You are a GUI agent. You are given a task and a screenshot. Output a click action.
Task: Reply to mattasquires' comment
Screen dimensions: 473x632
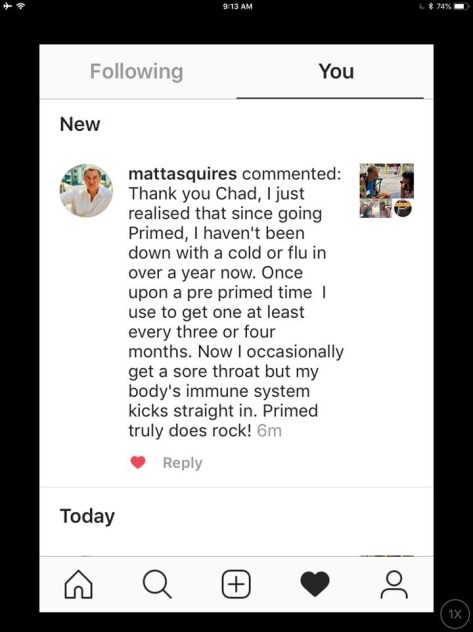click(182, 463)
